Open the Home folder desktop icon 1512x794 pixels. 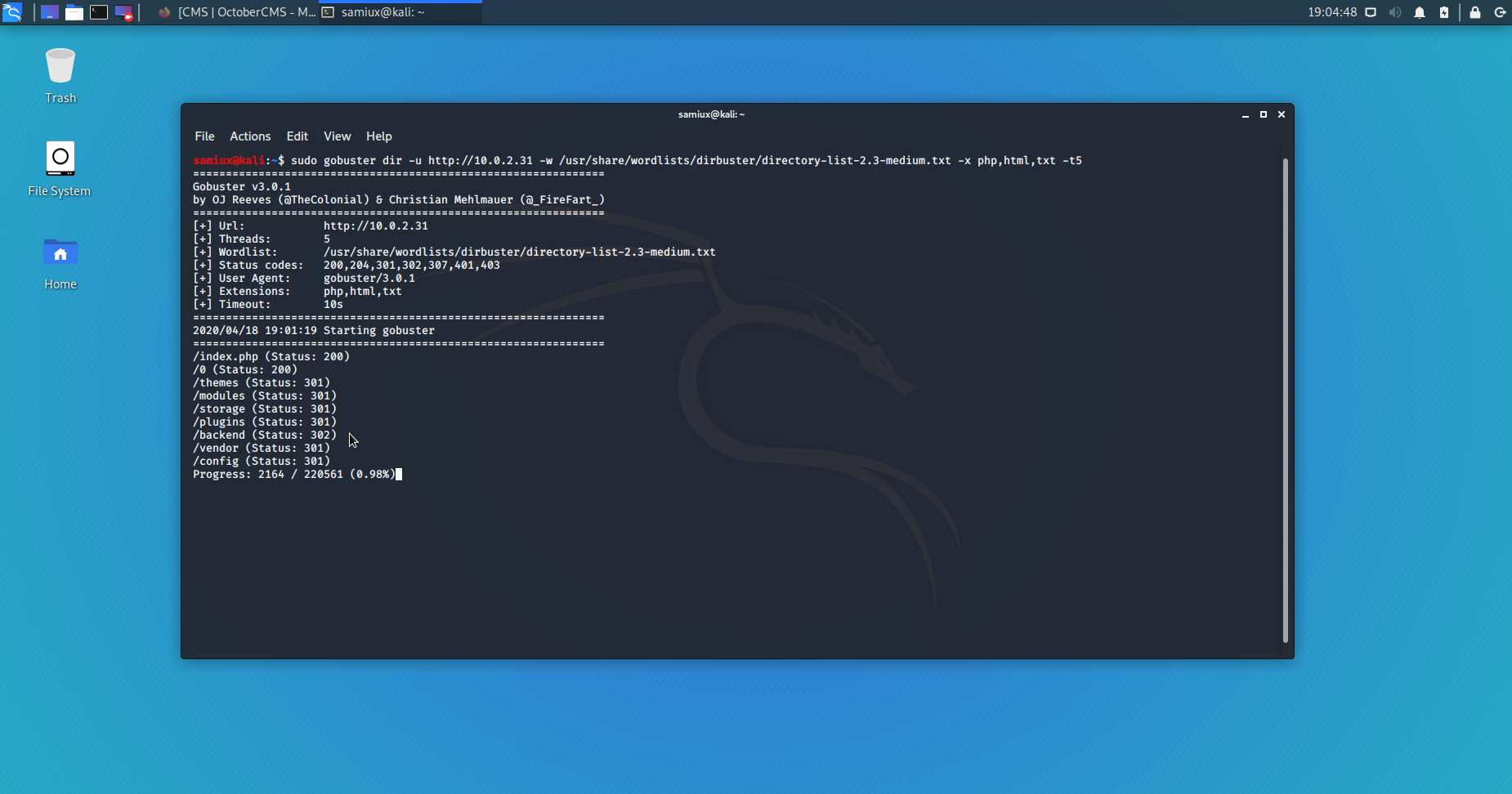coord(60,263)
